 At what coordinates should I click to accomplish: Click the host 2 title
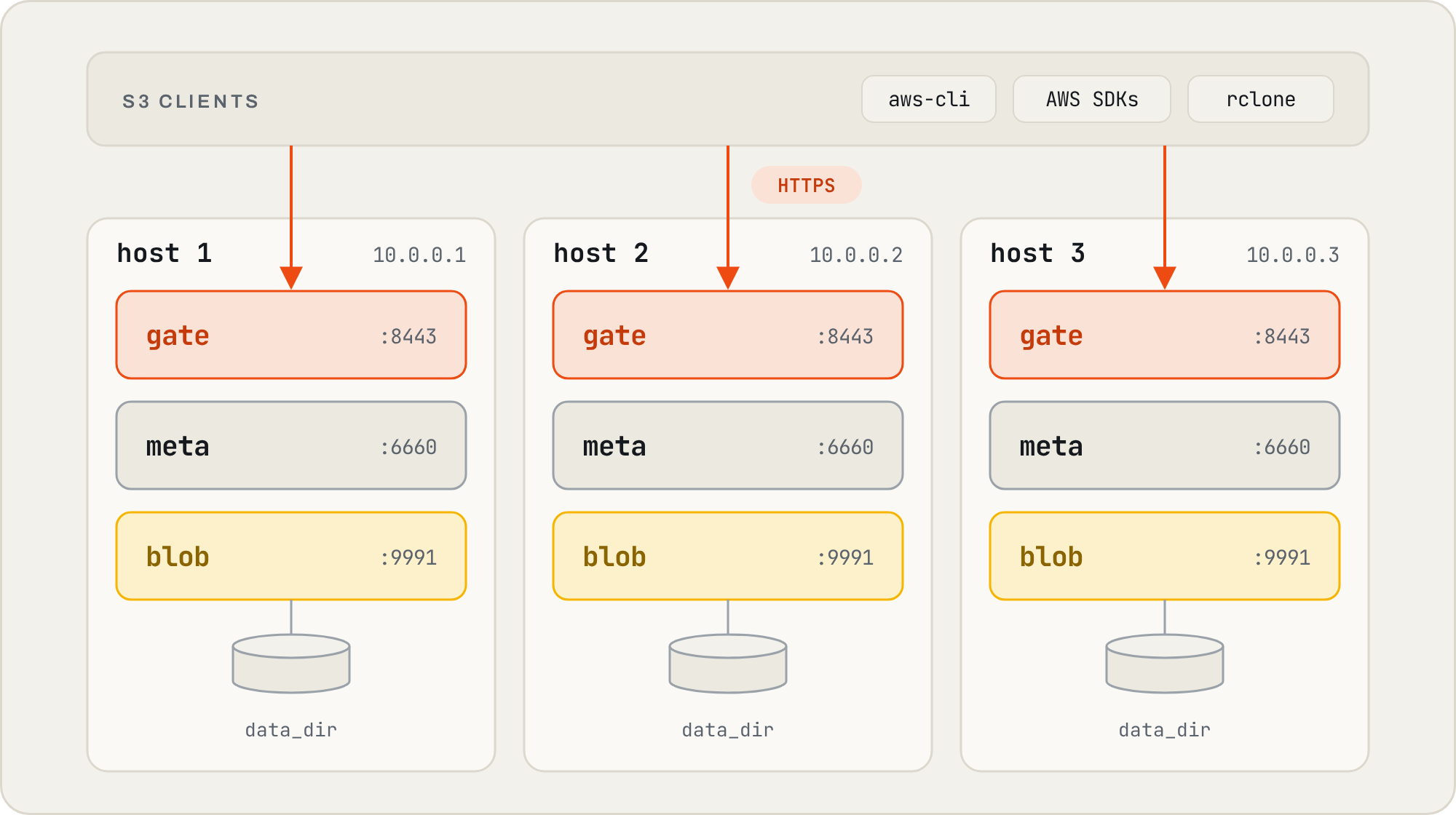coord(601,253)
